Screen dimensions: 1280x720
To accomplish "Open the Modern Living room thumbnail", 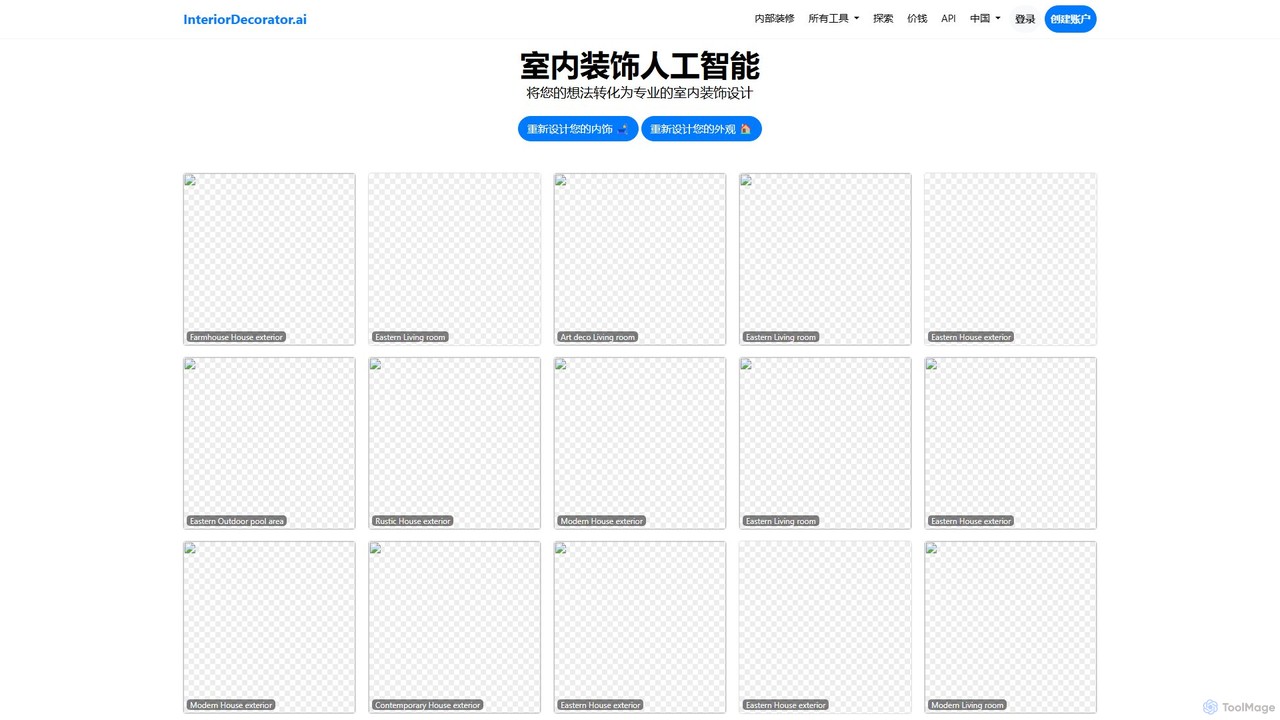I will pos(1011,627).
